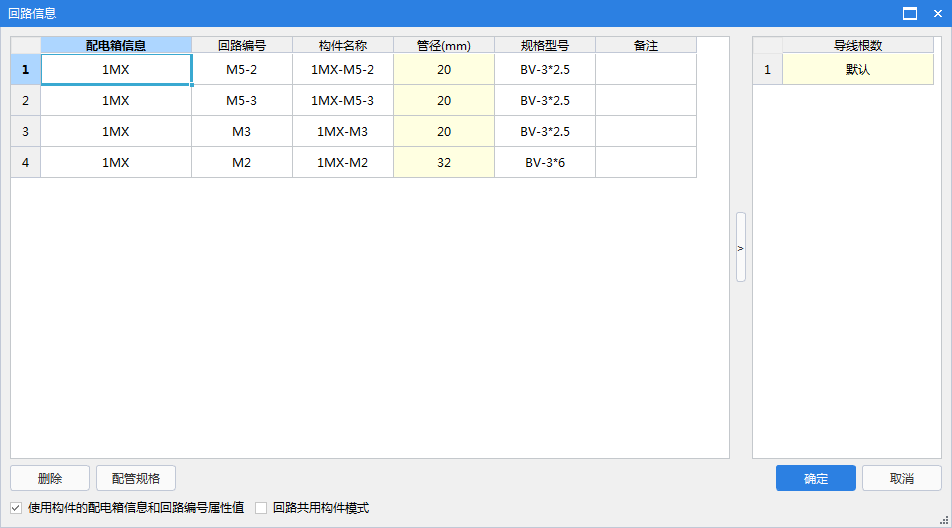Select row 4 header in circuit table
Viewport: 952px width, 528px height.
25,163
